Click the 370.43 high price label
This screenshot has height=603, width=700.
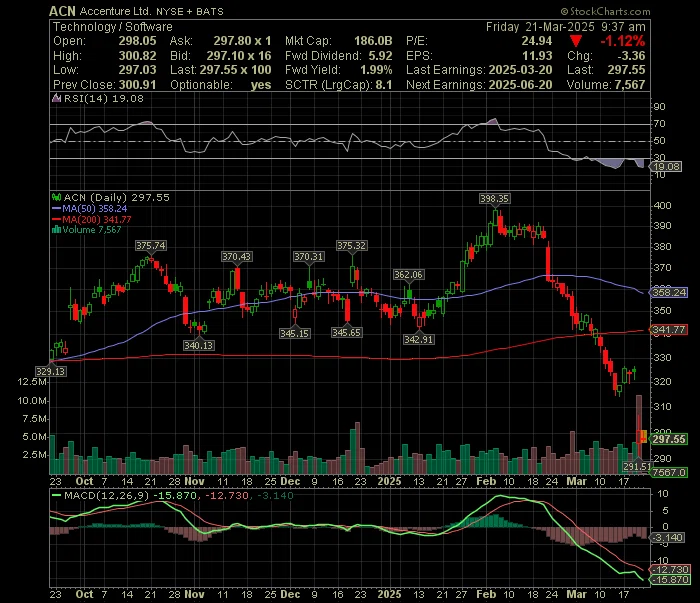coord(236,257)
